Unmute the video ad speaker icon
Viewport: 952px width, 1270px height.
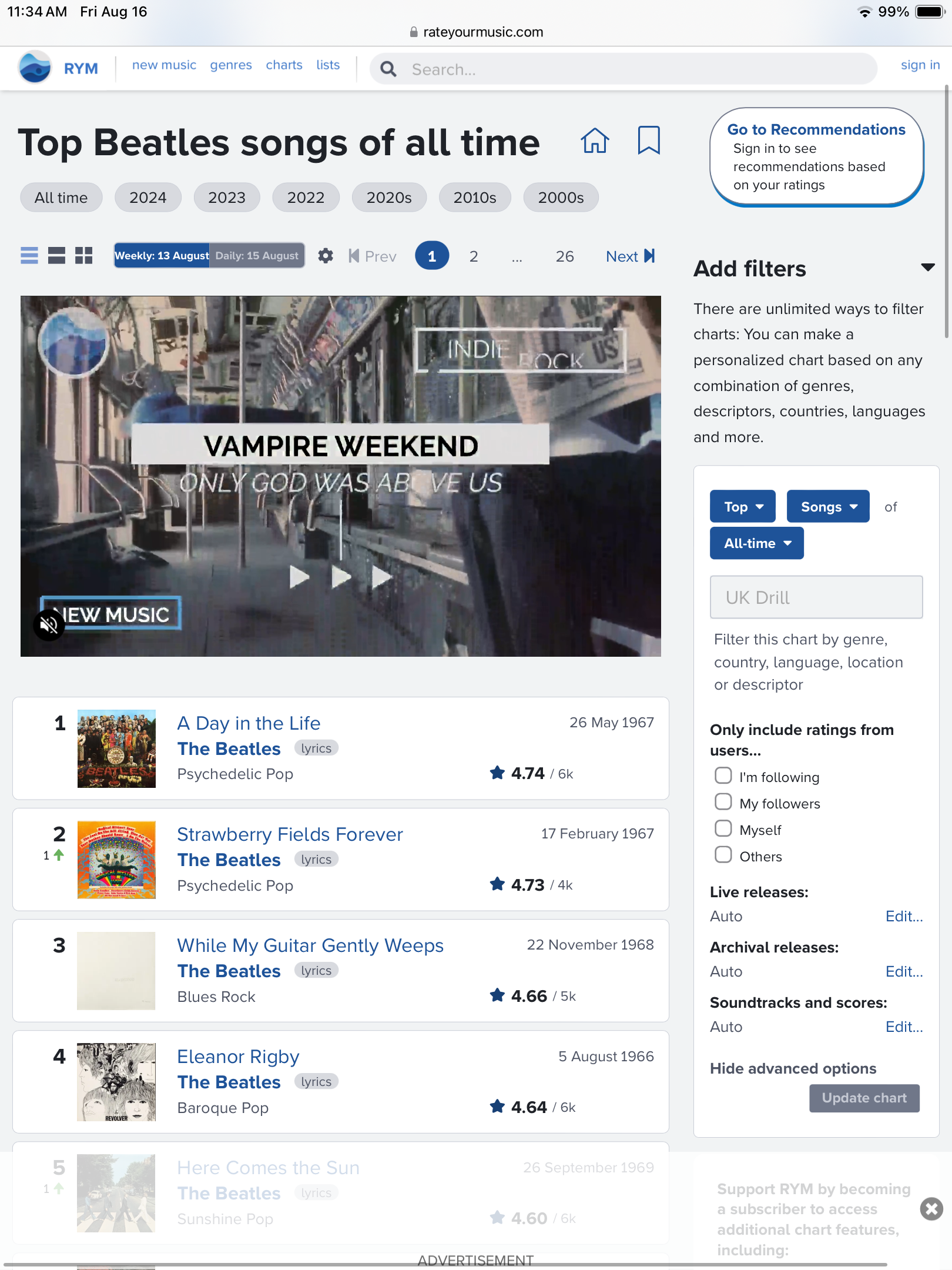(x=49, y=624)
